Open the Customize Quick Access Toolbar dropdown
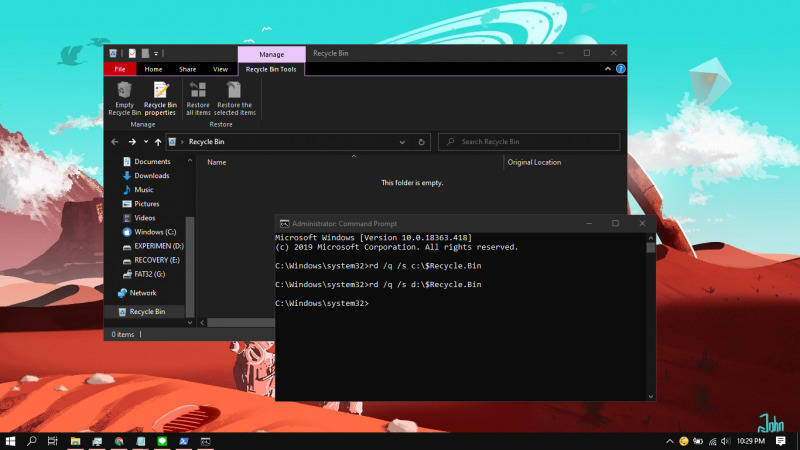 pos(156,54)
